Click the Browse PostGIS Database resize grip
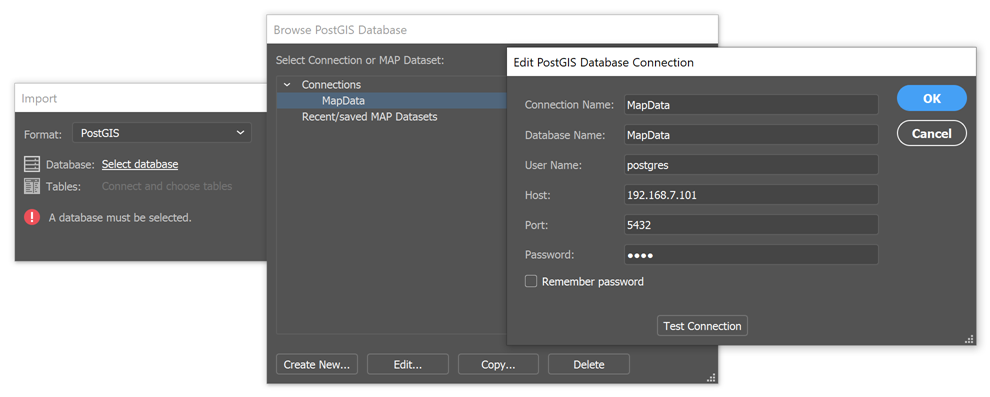This screenshot has height=397, width=990. [x=711, y=377]
